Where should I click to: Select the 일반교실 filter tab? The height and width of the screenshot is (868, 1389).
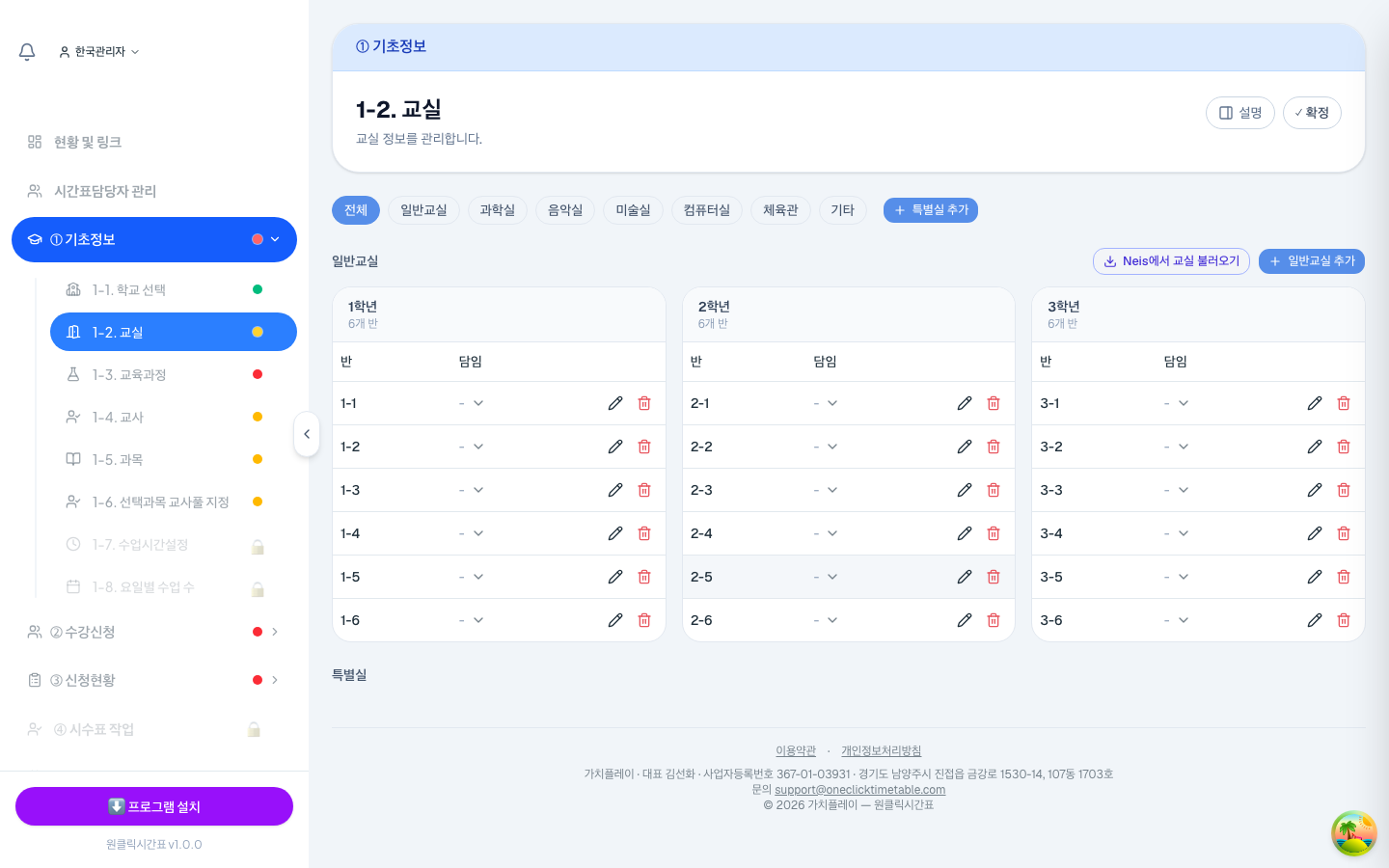pyautogui.click(x=423, y=210)
